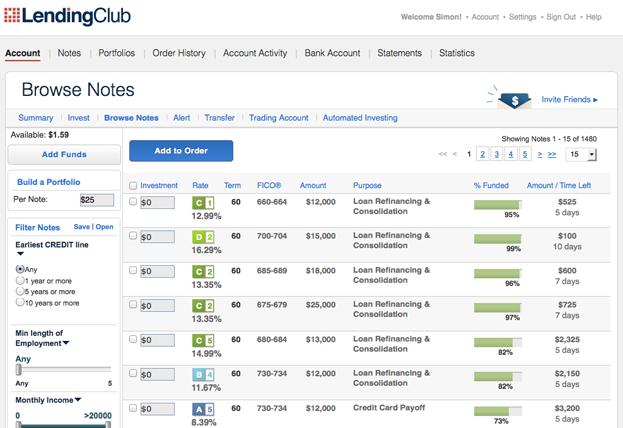Image resolution: width=623 pixels, height=428 pixels.
Task: Open the notes-per-page dropdown showing 15
Action: [581, 154]
